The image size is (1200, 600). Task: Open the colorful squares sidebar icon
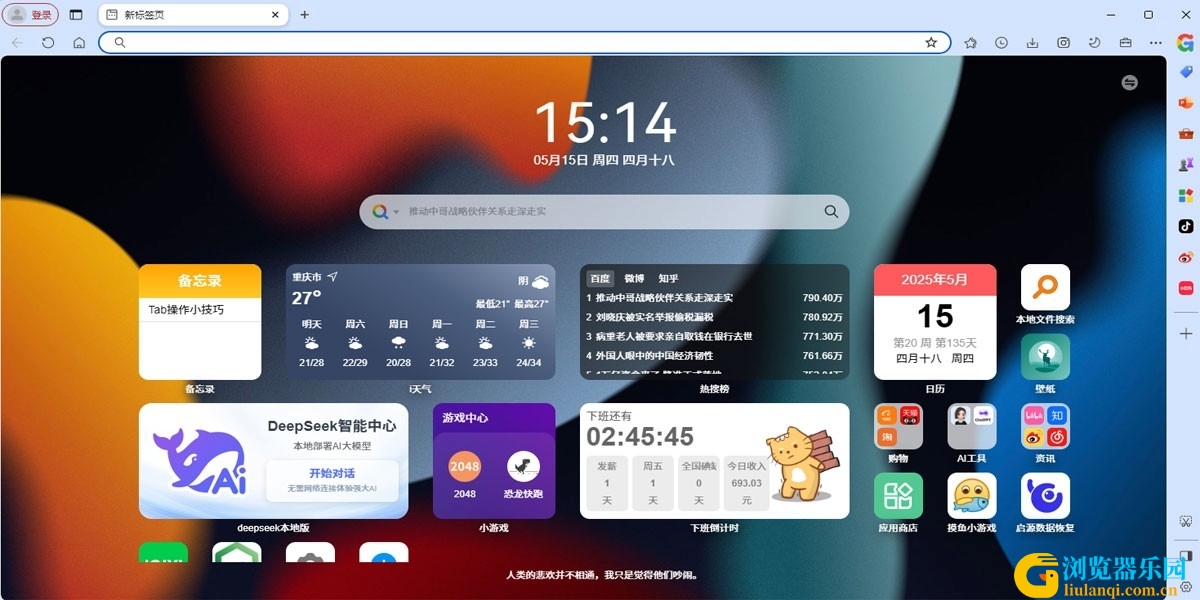(1186, 195)
